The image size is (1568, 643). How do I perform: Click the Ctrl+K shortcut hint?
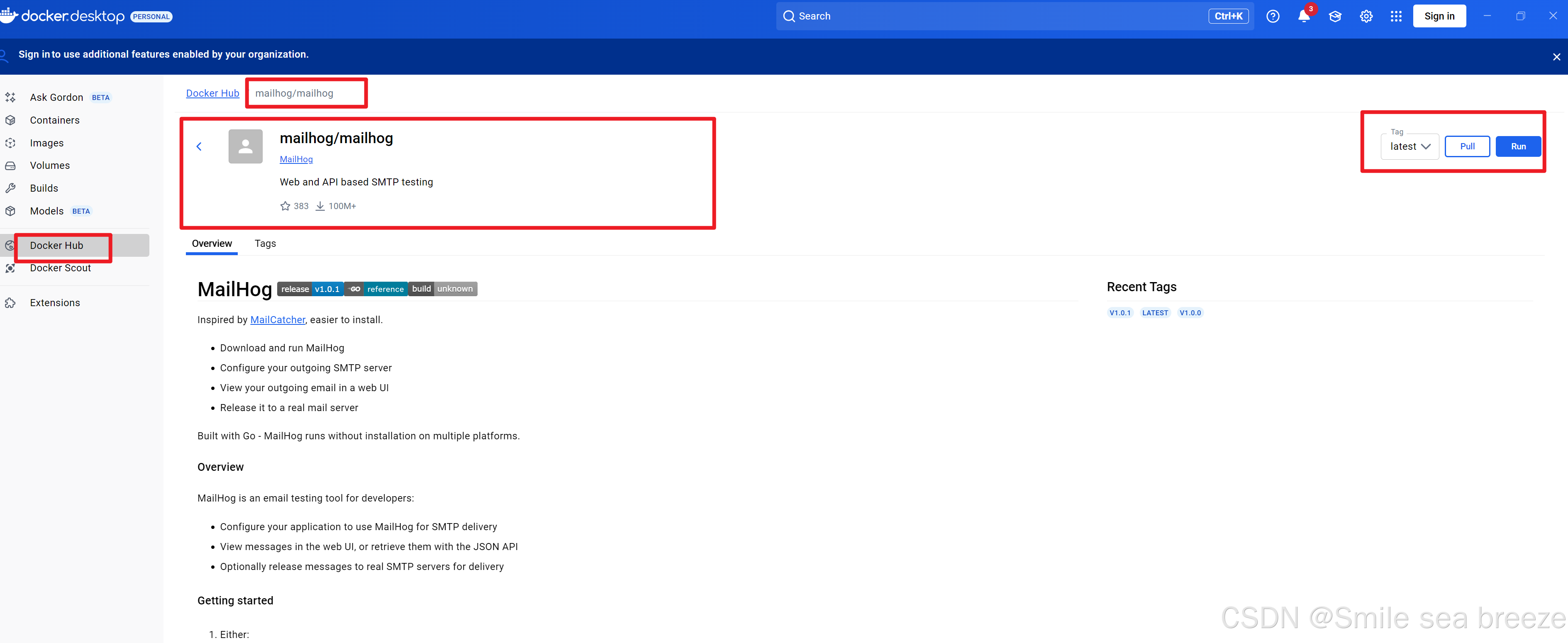[1228, 17]
